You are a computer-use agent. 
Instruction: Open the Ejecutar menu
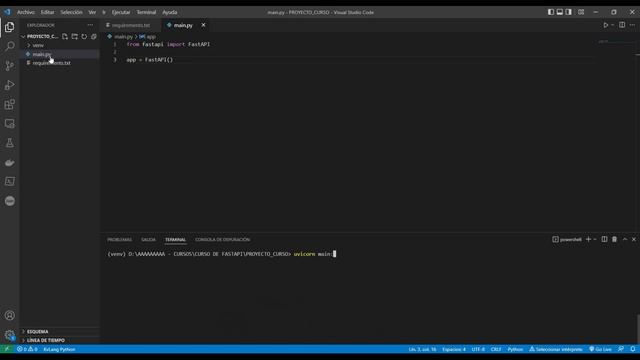tap(121, 12)
